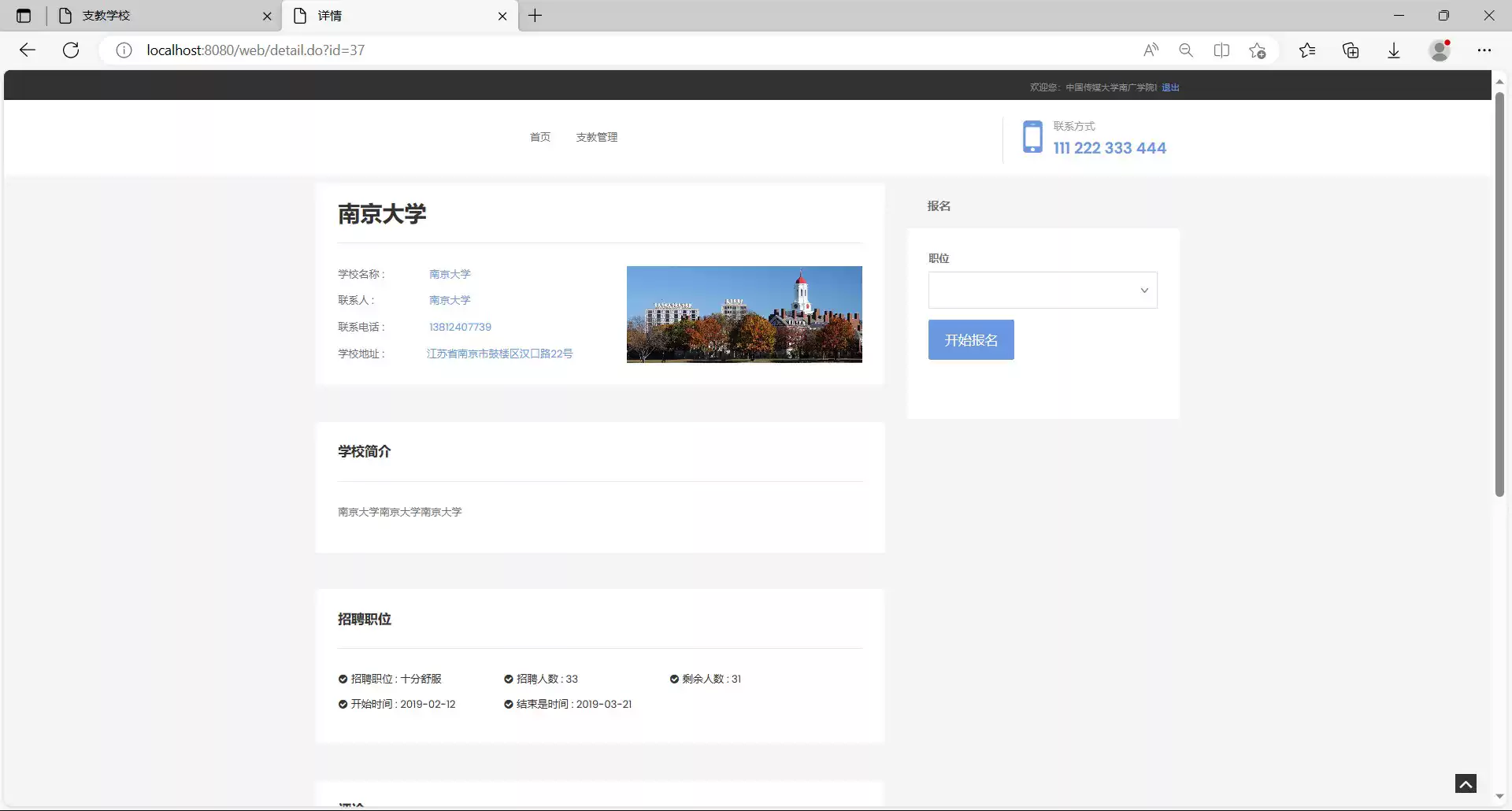
Task: Open the browser downloads icon
Action: pos(1394,50)
